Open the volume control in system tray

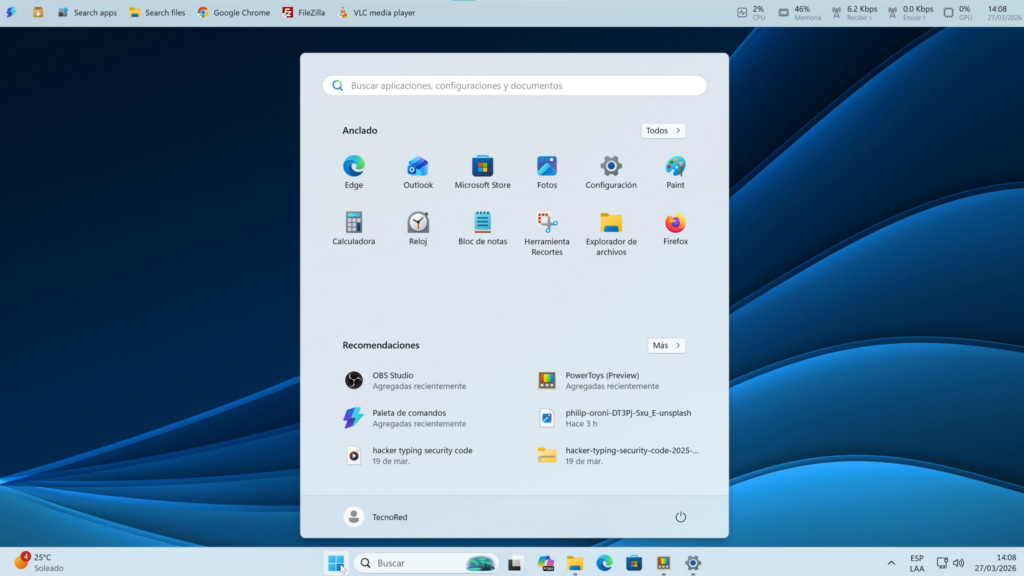[x=958, y=563]
